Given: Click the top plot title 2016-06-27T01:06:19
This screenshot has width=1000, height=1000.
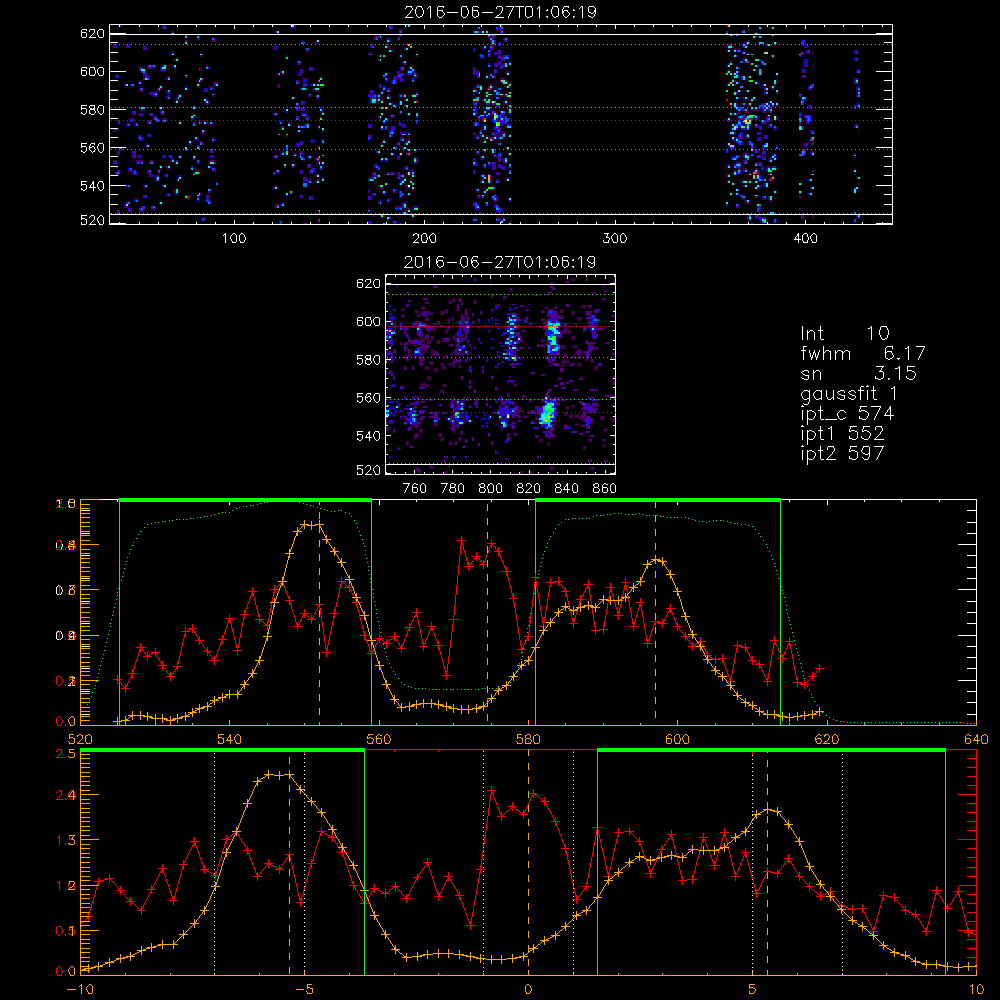Looking at the screenshot, I should (500, 12).
